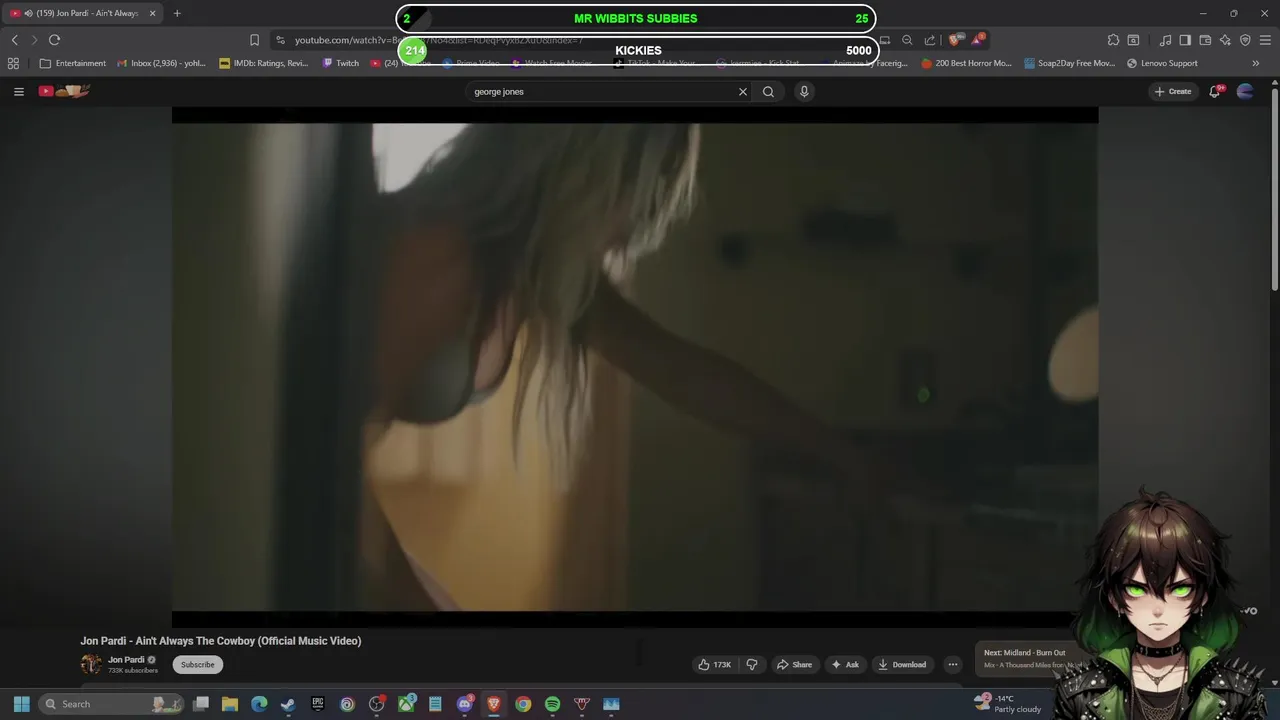This screenshot has height=720, width=1280.
Task: Reload the page with the refresh icon
Action: 54,40
